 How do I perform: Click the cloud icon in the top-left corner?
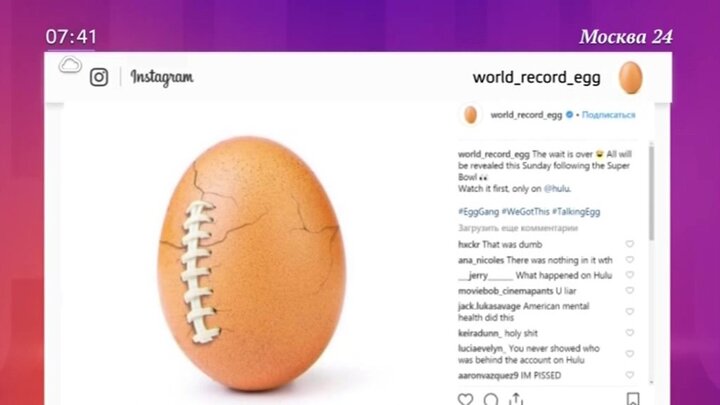(70, 65)
